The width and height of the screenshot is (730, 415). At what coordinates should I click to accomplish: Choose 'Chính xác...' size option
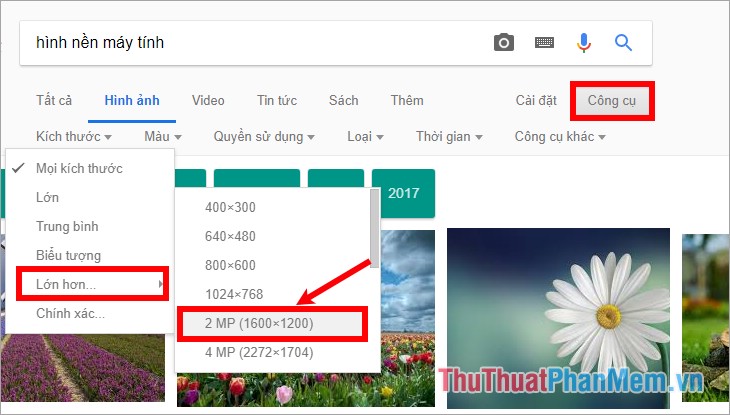pos(90,313)
